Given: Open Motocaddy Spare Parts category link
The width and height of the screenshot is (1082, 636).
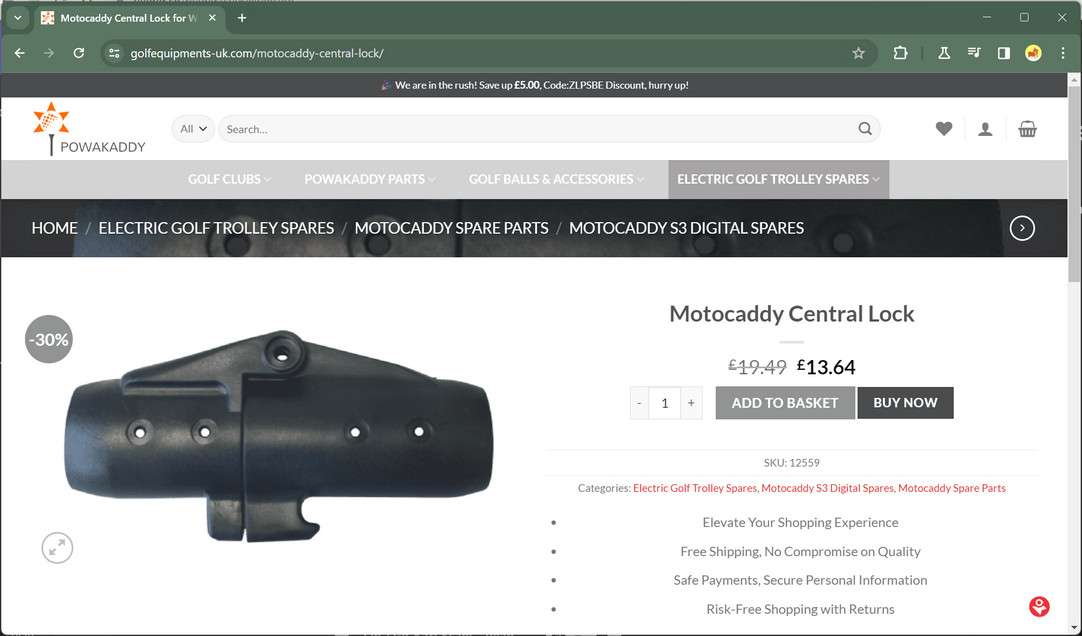Looking at the screenshot, I should [952, 488].
